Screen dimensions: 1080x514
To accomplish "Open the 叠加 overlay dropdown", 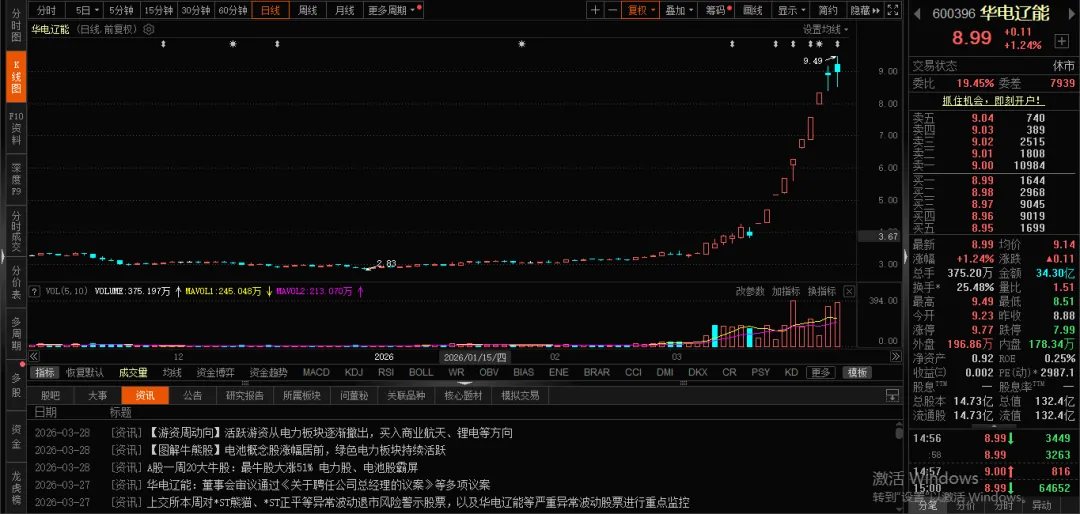I will pyautogui.click(x=678, y=10).
